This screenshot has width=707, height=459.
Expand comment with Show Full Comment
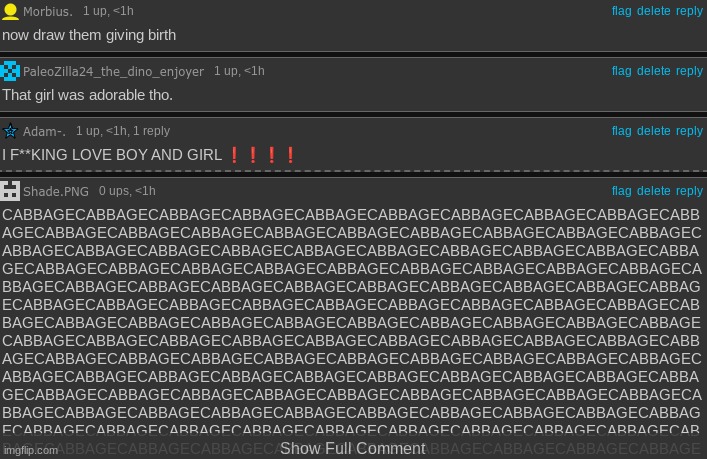click(x=353, y=448)
